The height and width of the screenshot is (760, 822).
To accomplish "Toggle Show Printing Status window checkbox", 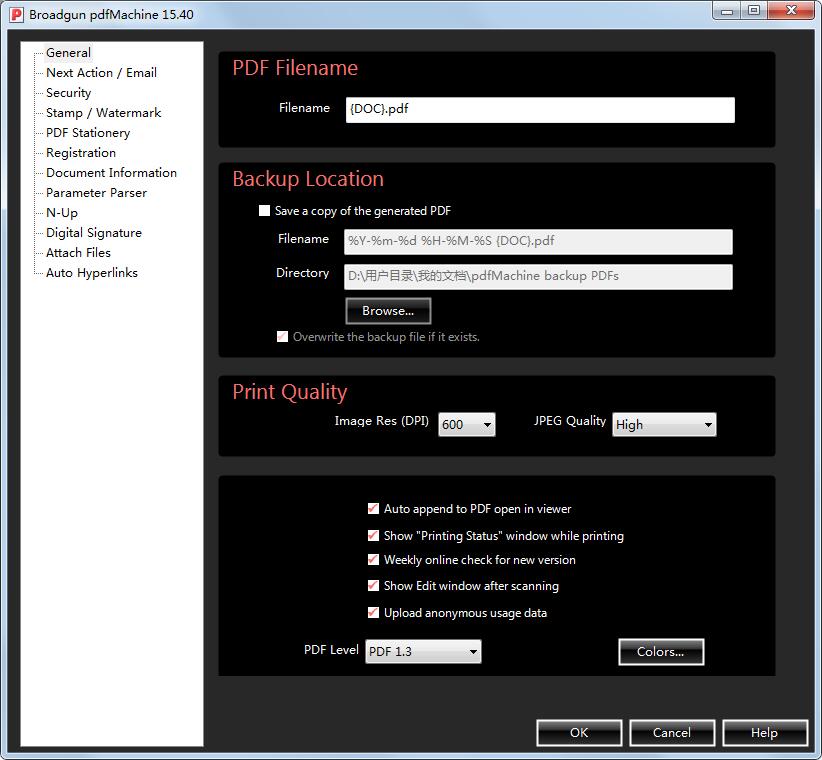I will coord(373,535).
